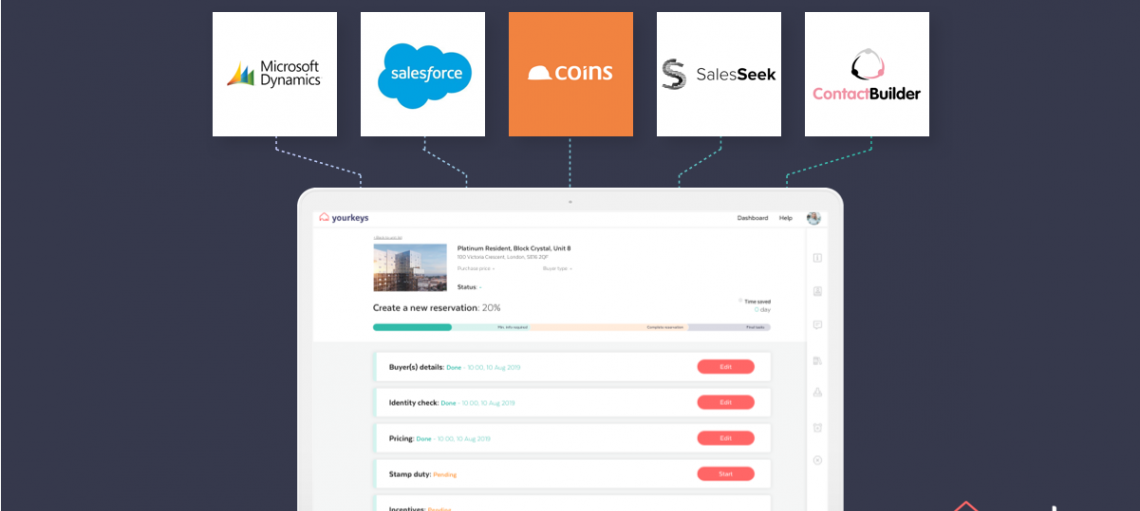Go to the yourkeys home logo
The width and height of the screenshot is (1140, 511).
(x=344, y=217)
